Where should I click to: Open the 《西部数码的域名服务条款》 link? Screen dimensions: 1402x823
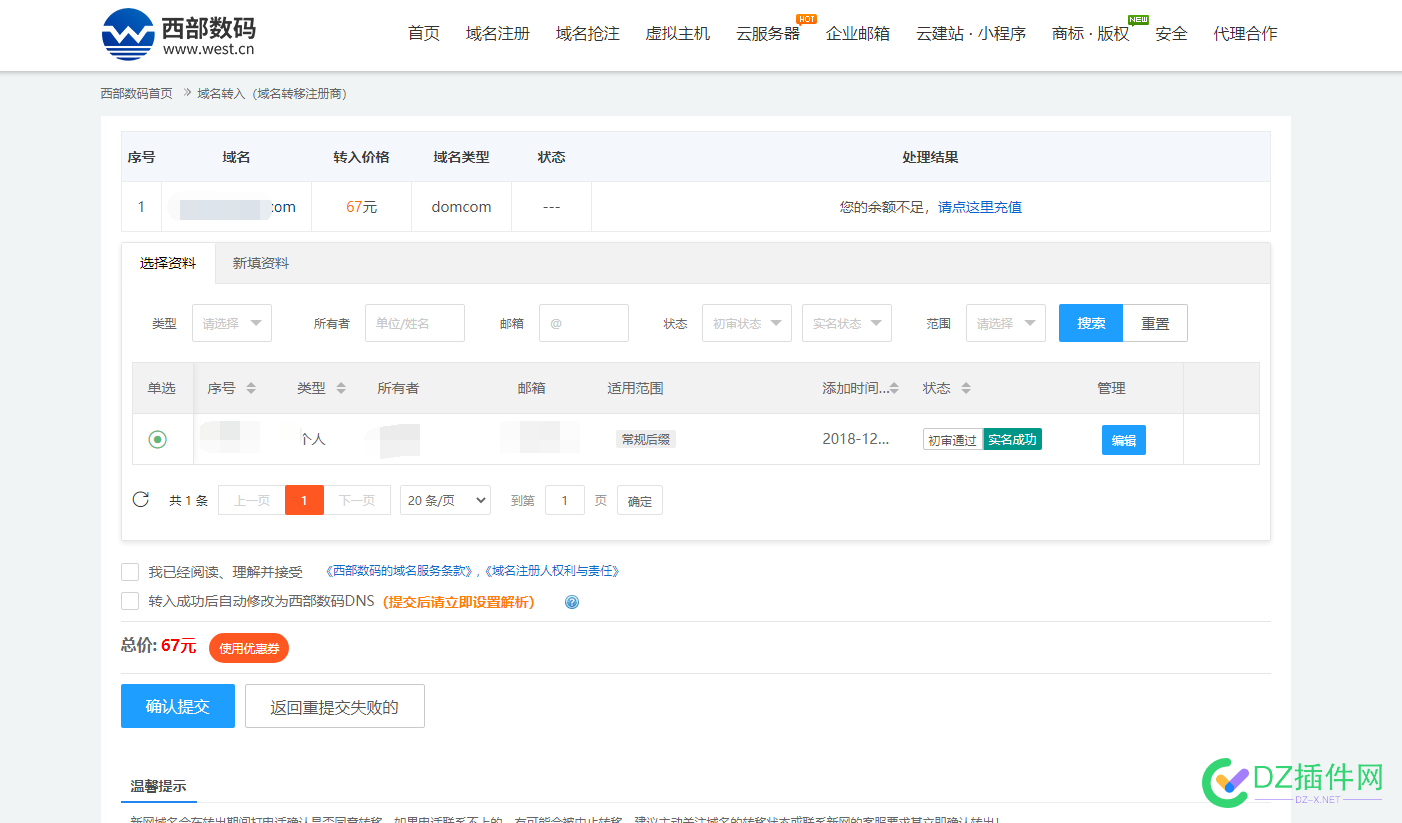tap(400, 571)
